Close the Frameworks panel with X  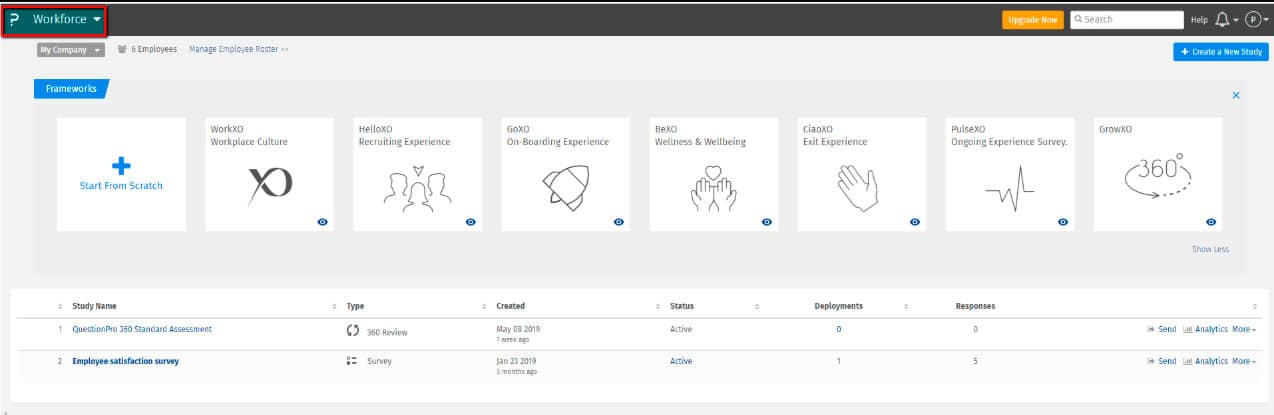1236,95
